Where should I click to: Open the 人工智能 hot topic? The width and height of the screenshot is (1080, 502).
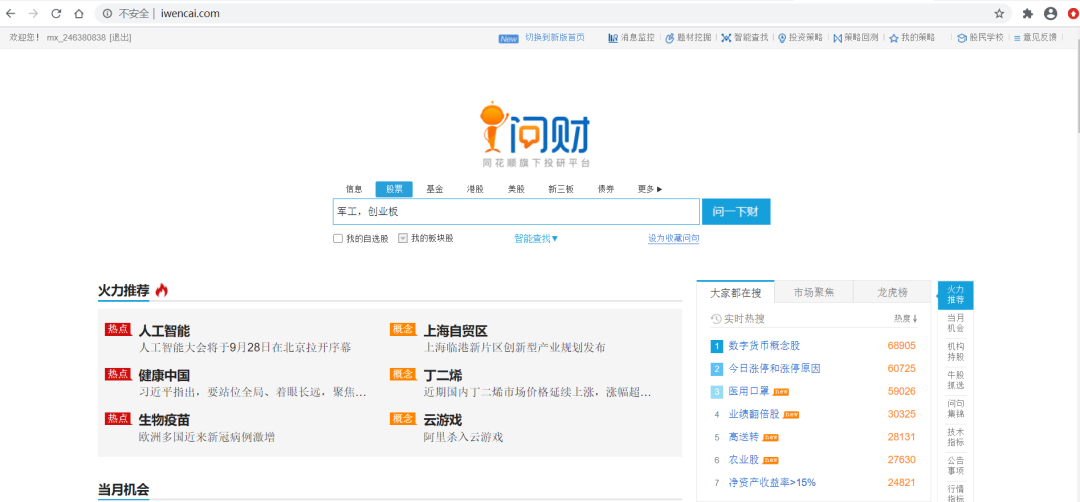[x=164, y=331]
